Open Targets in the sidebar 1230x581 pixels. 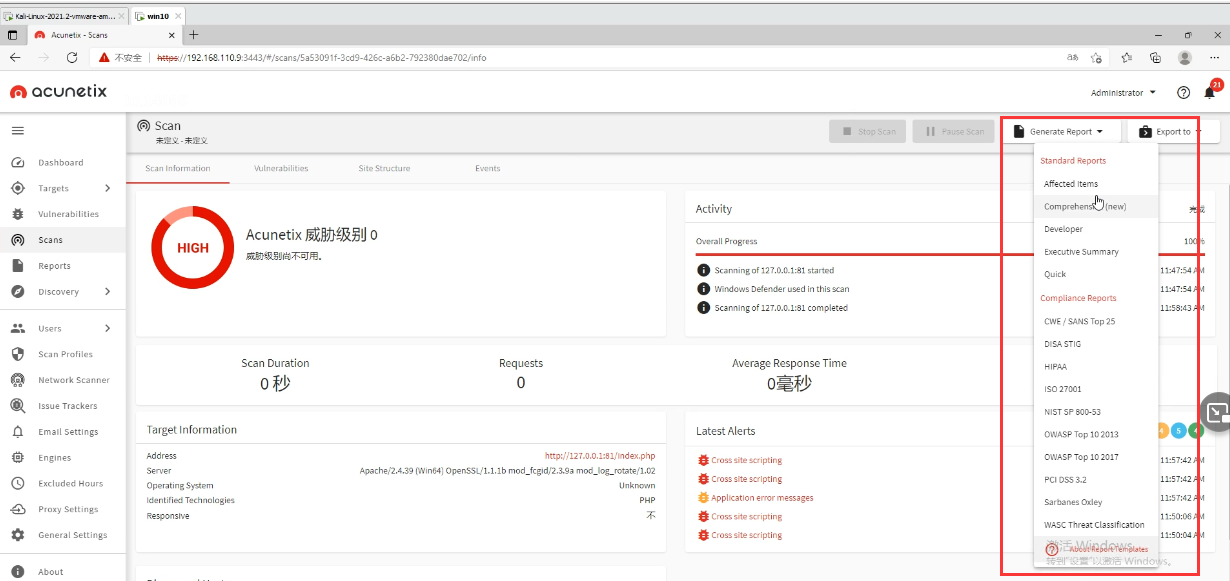(x=63, y=188)
